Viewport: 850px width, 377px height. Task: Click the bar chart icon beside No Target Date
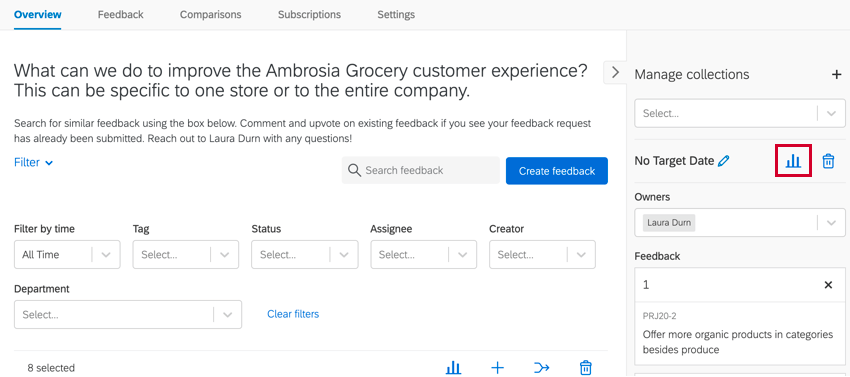(x=793, y=161)
